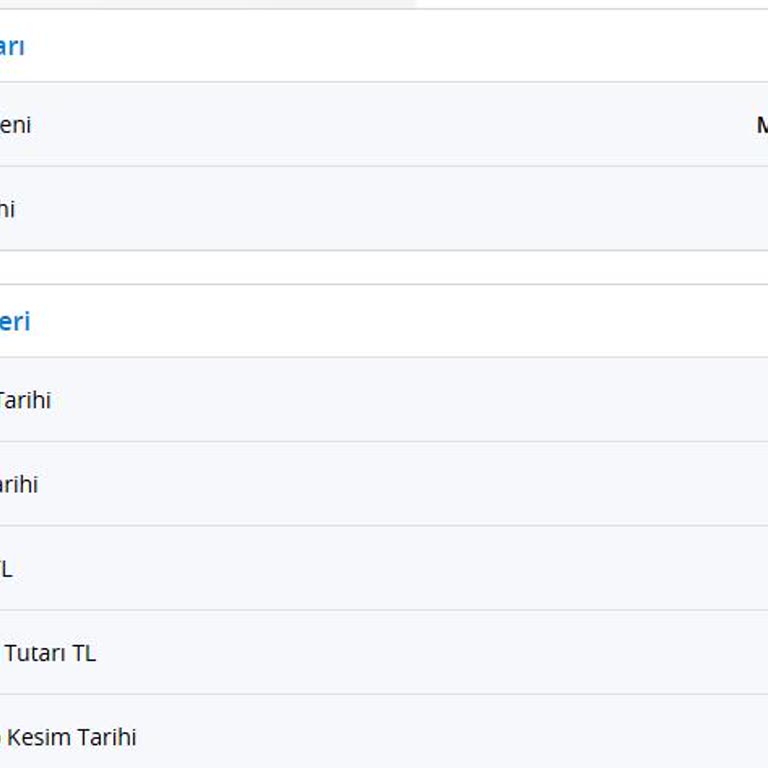Click the blank header area right of "arı"
Viewport: 768px width, 768px height.
(x=400, y=47)
